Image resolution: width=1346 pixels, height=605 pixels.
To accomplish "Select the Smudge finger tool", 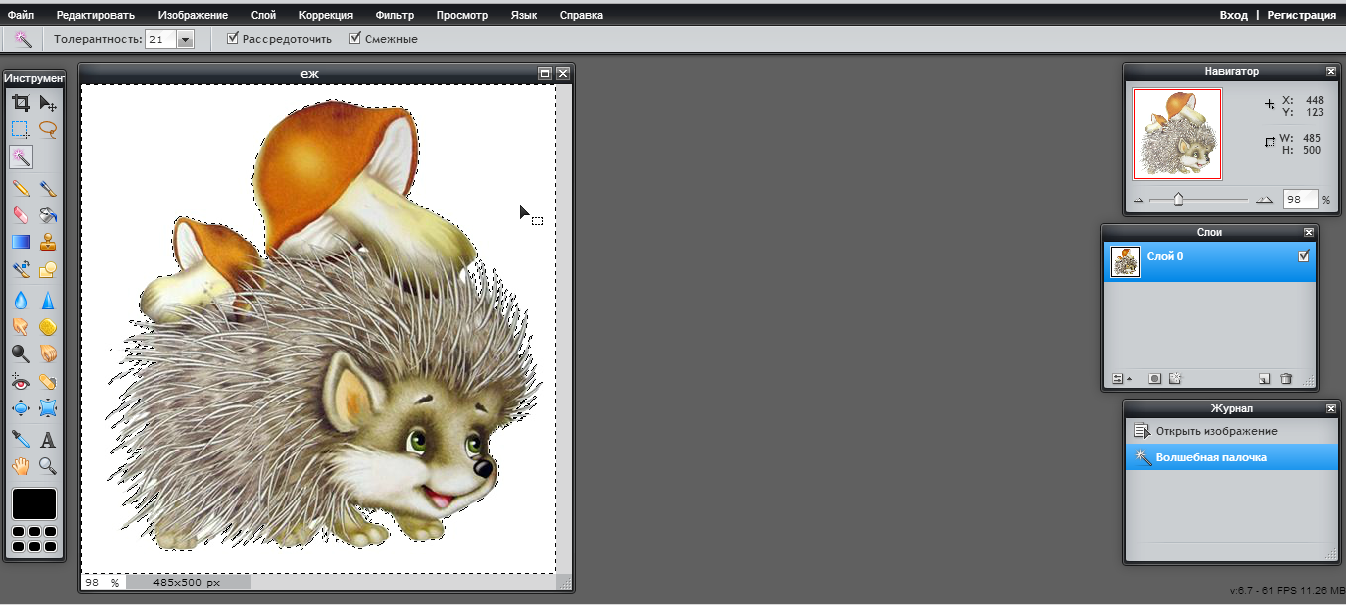I will tap(20, 326).
